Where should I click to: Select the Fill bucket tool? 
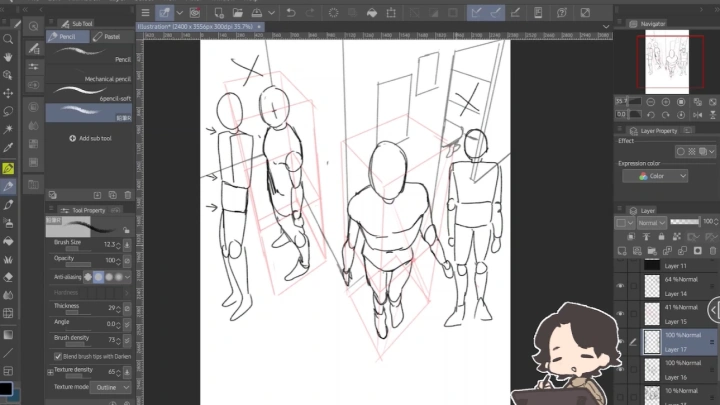click(x=8, y=241)
